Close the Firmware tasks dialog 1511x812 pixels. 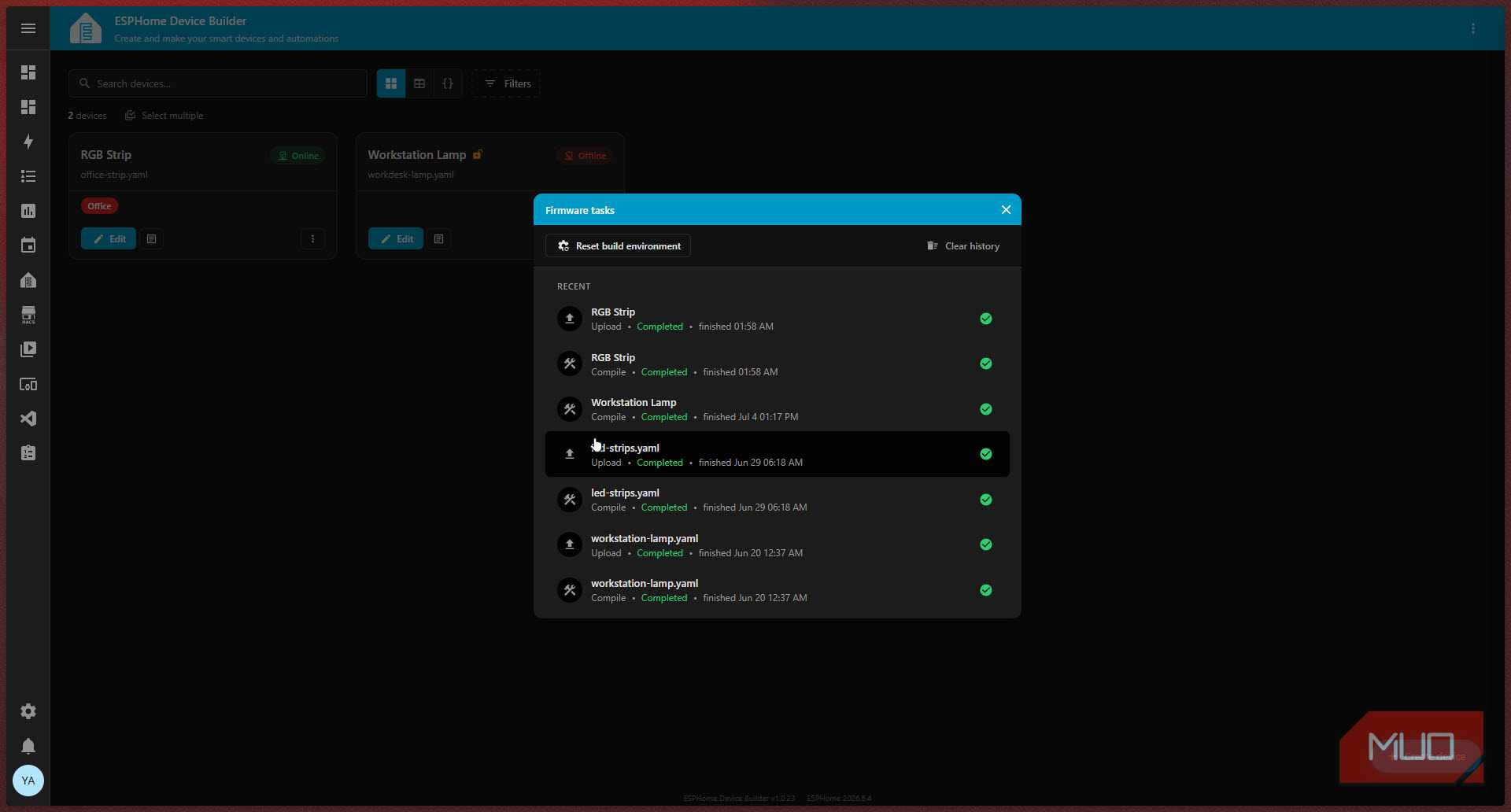pos(1006,210)
